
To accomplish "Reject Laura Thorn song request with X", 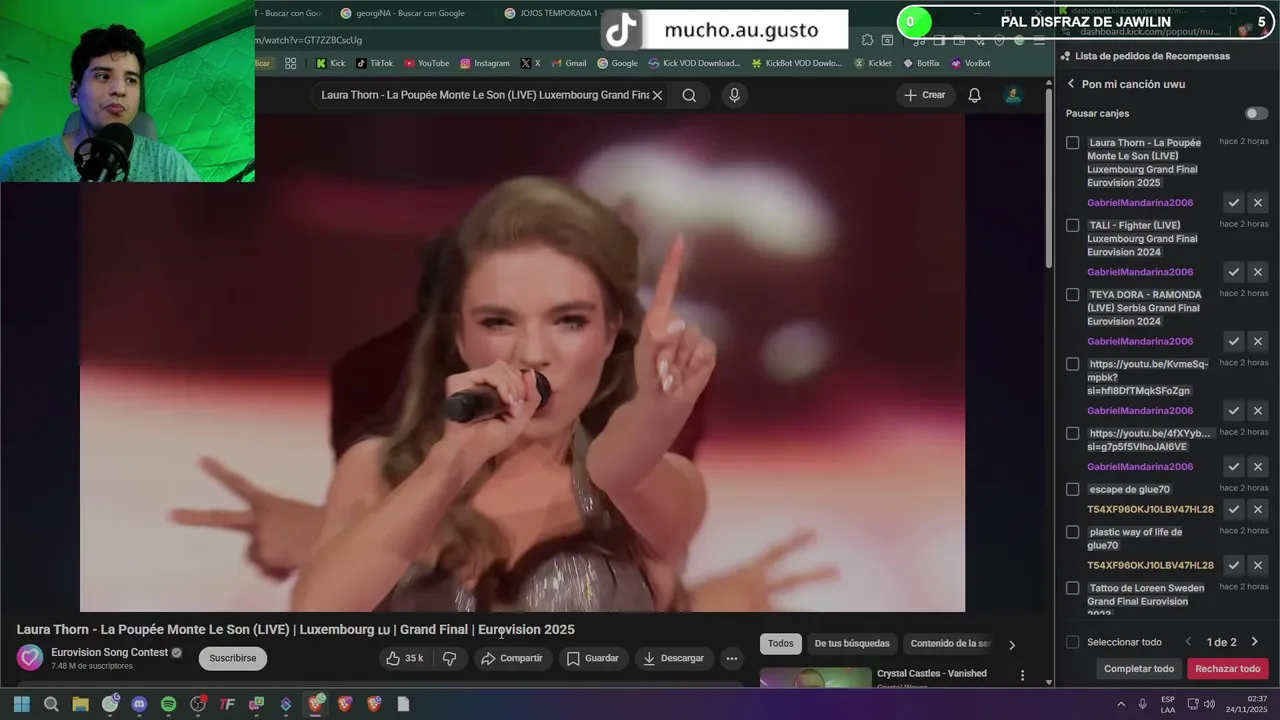I will 1258,203.
